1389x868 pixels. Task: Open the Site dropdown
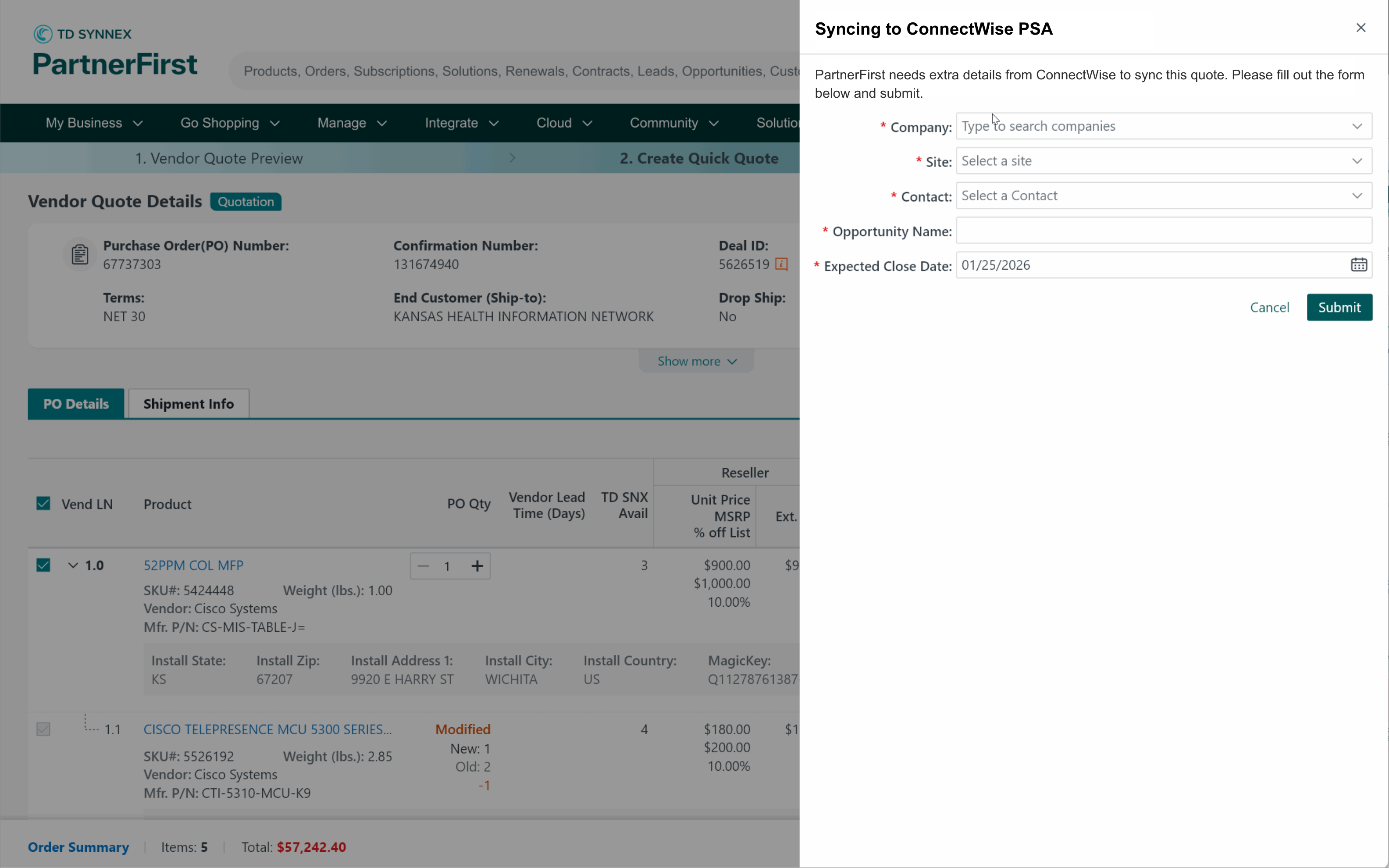click(1164, 161)
